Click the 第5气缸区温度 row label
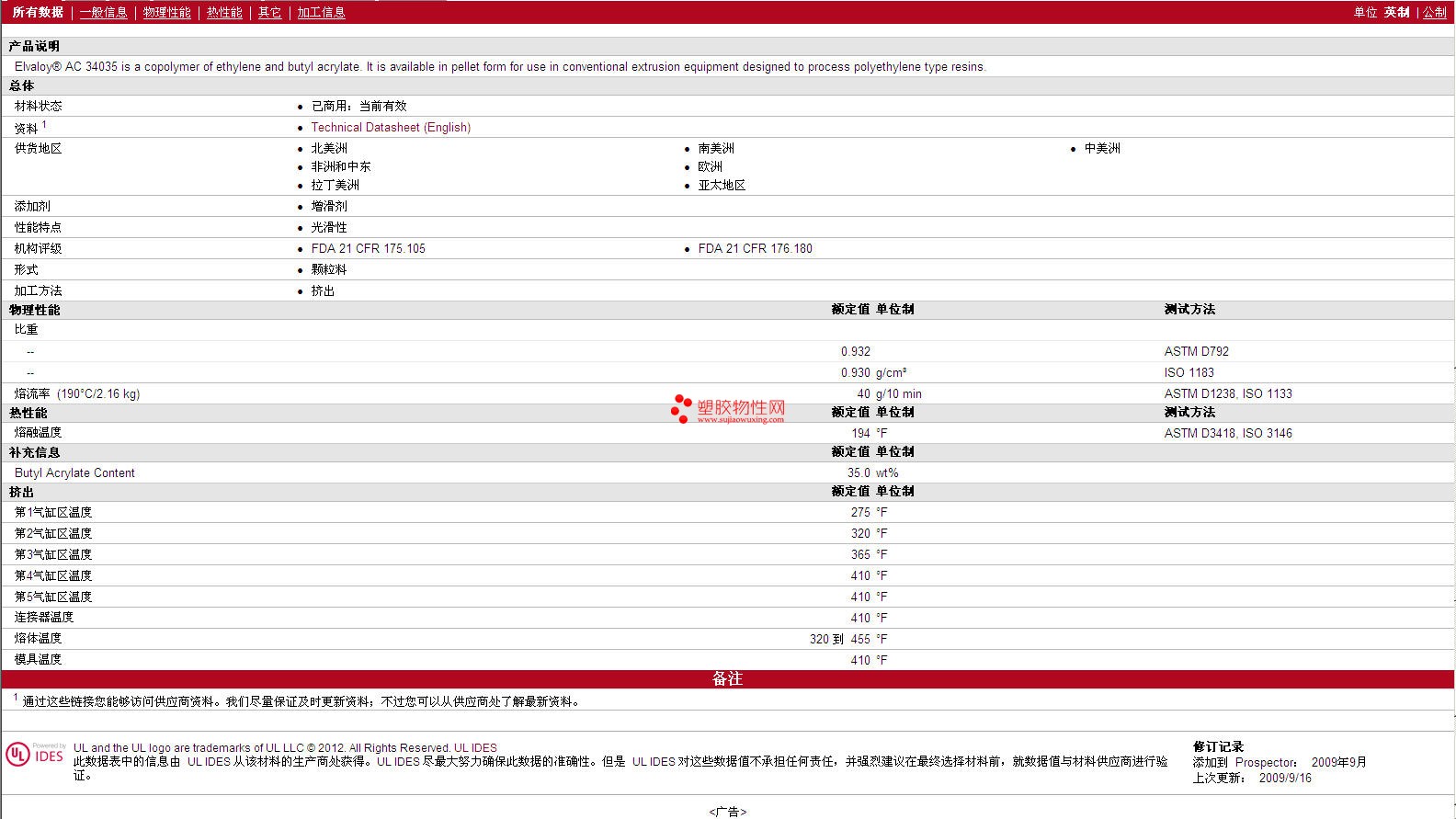This screenshot has height=819, width=1456. click(x=53, y=597)
